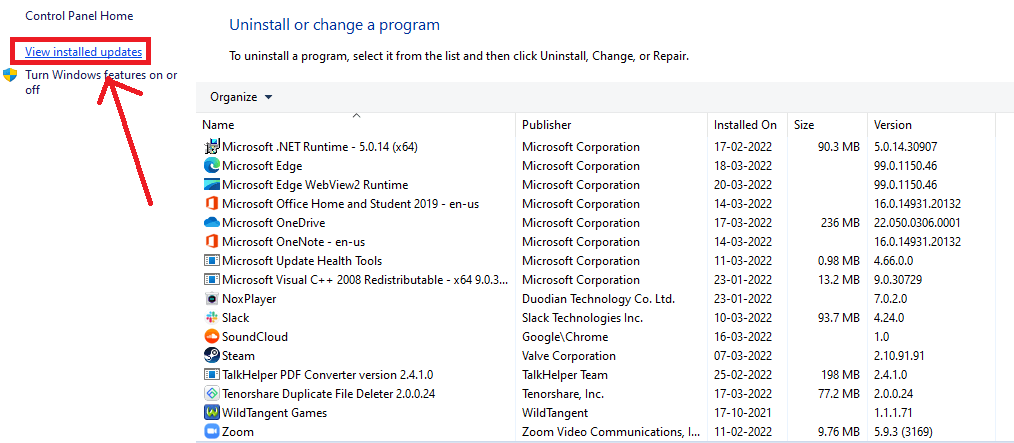This screenshot has height=443, width=1014.
Task: Open the View installed updates link
Action: click(x=83, y=51)
